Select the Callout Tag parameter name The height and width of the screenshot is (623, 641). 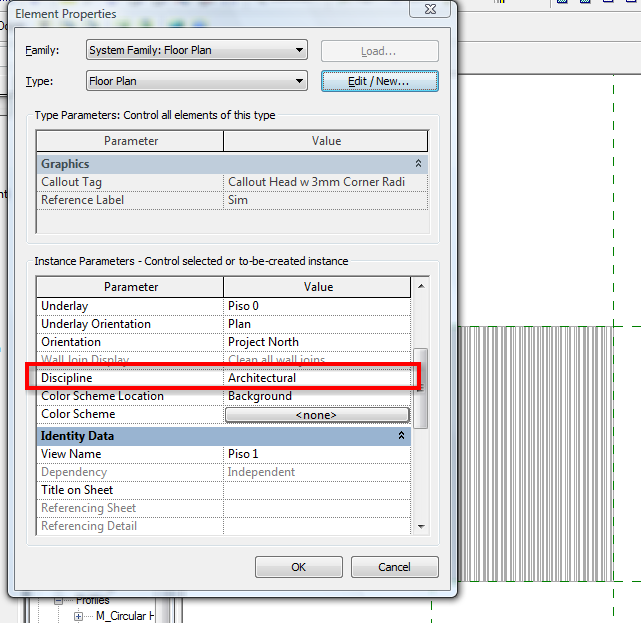[x=71, y=182]
